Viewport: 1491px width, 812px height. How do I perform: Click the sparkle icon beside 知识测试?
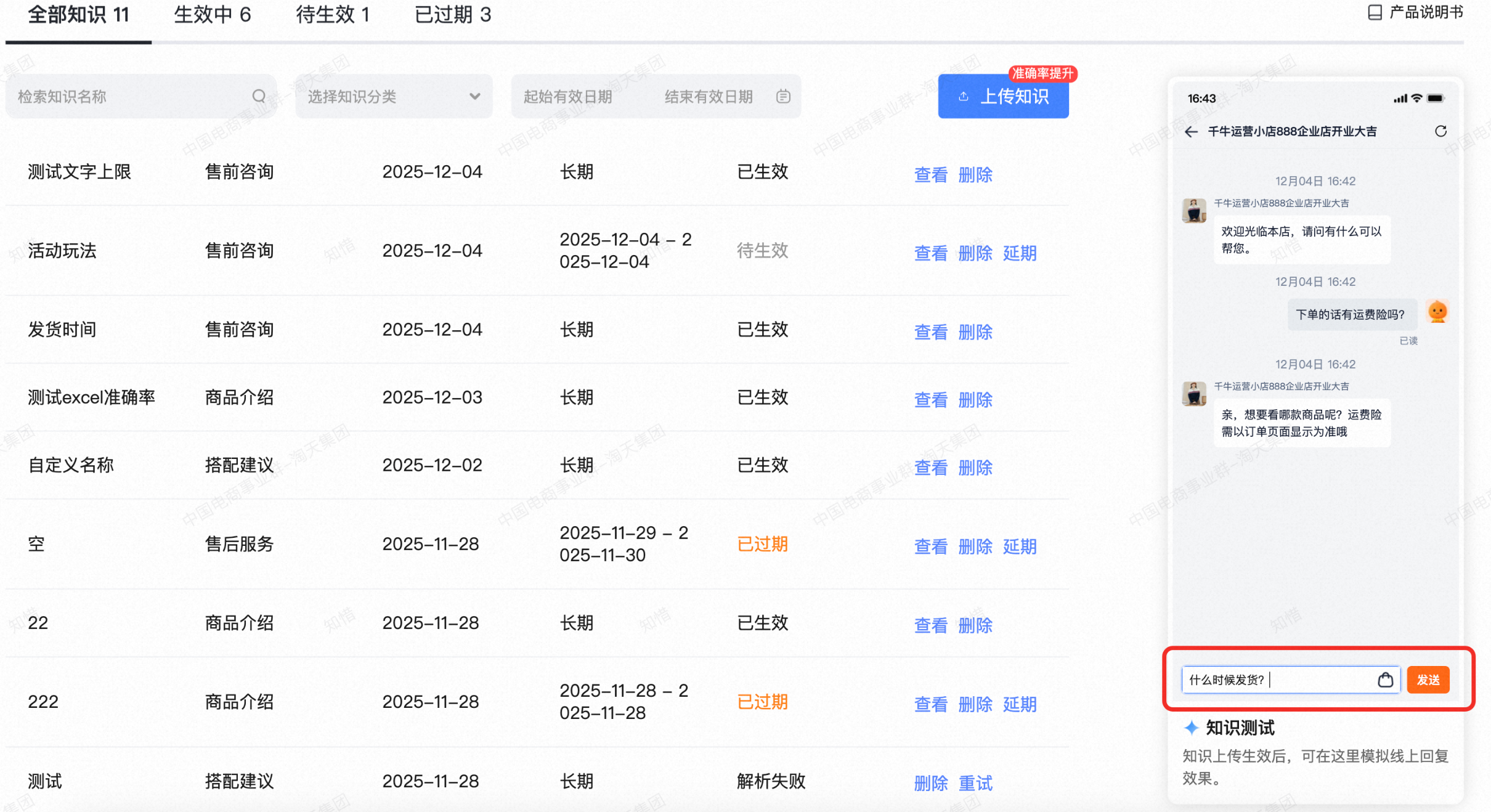(1191, 728)
